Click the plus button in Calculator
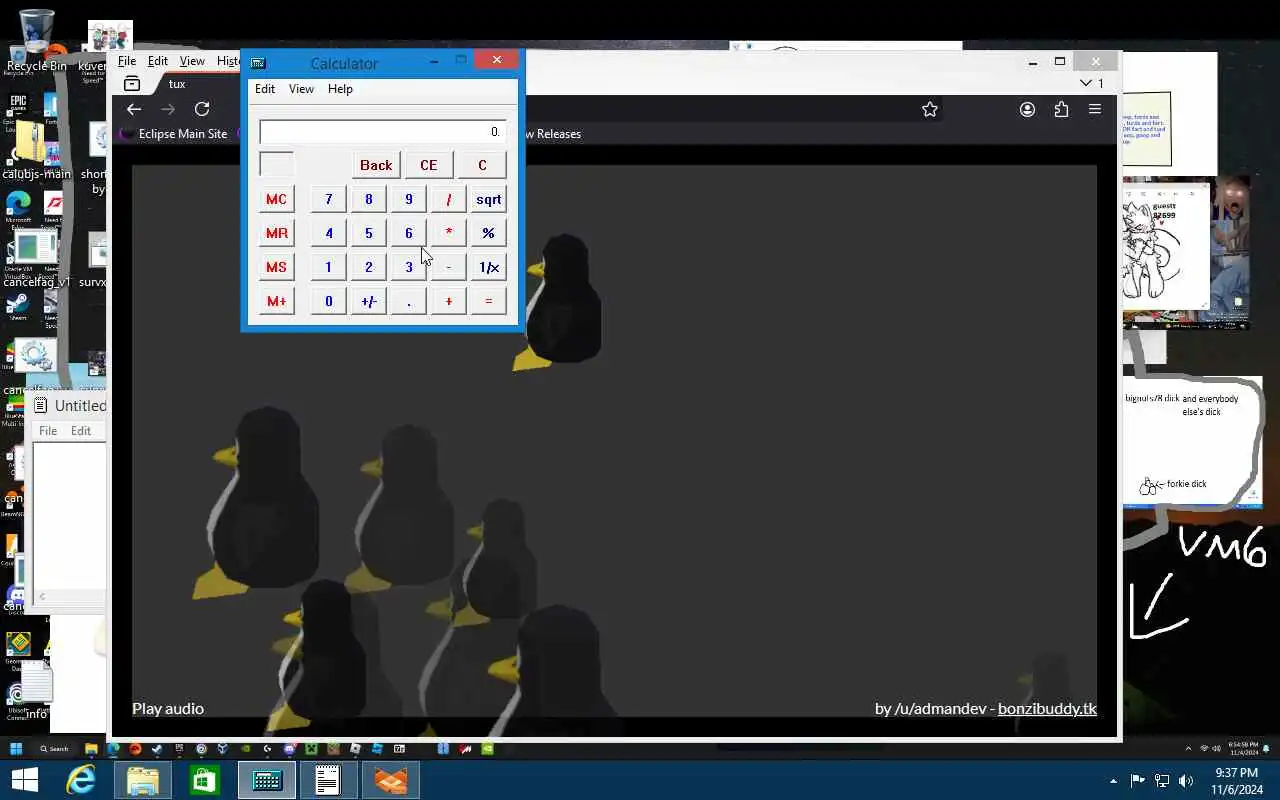The width and height of the screenshot is (1280, 800). (448, 301)
